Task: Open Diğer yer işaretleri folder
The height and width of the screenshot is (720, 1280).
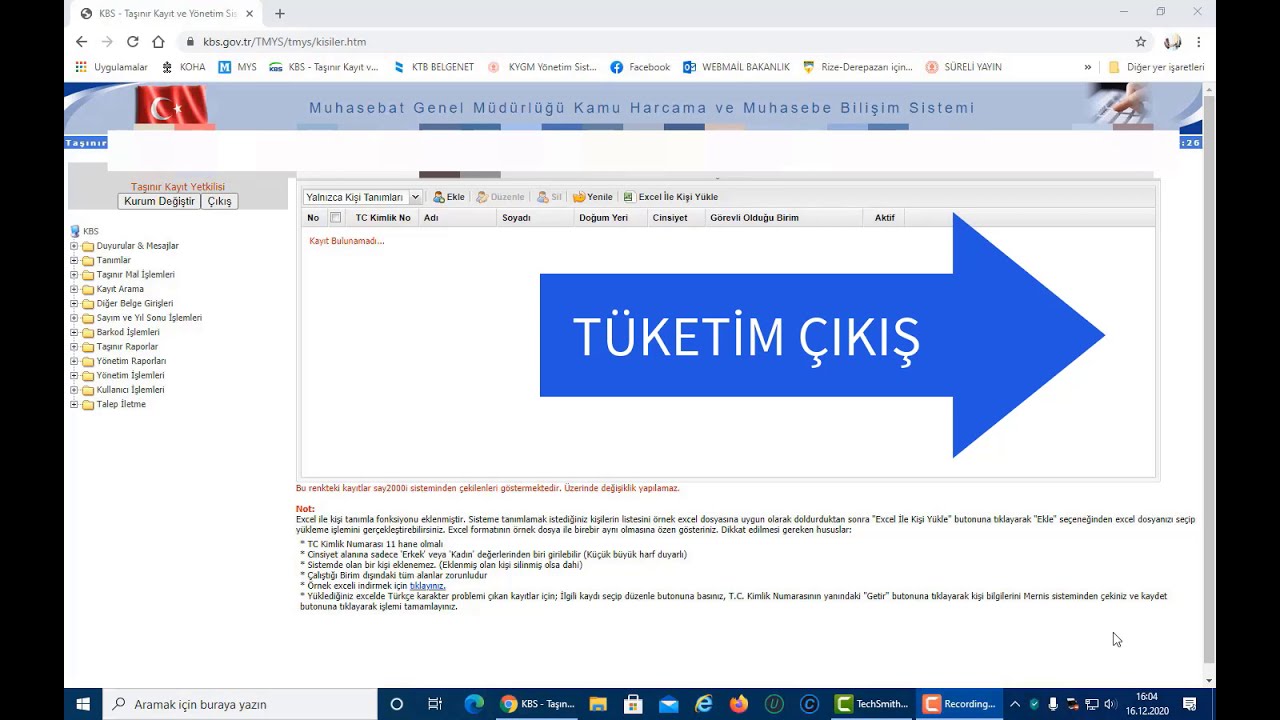Action: pos(1156,67)
